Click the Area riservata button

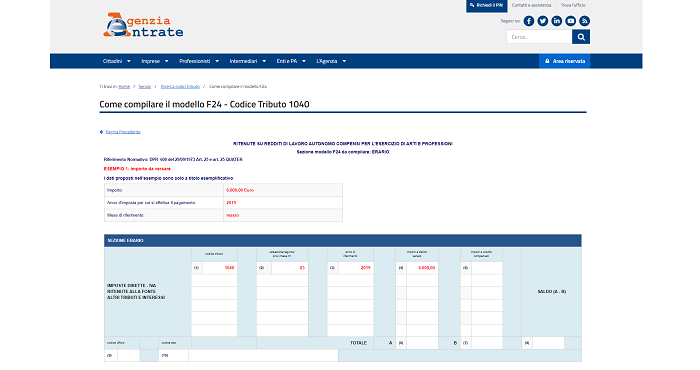564,61
